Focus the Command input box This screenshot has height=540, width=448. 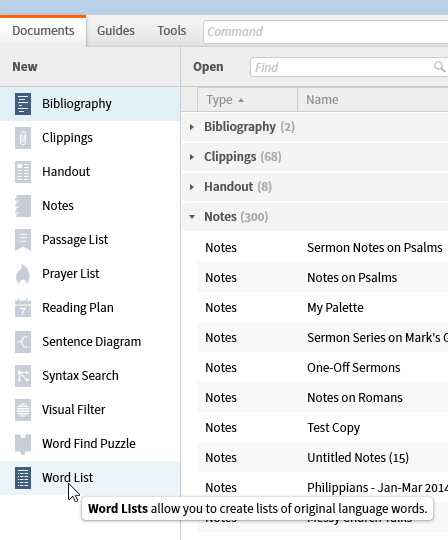325,32
